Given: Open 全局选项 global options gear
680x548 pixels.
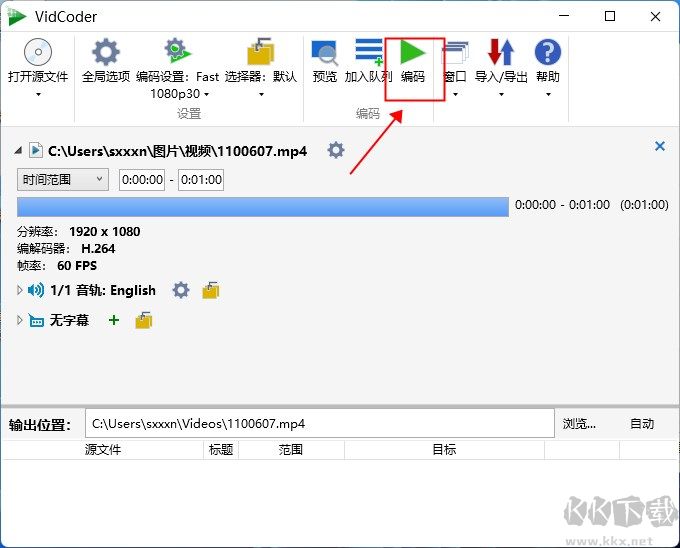Looking at the screenshot, I should [105, 52].
